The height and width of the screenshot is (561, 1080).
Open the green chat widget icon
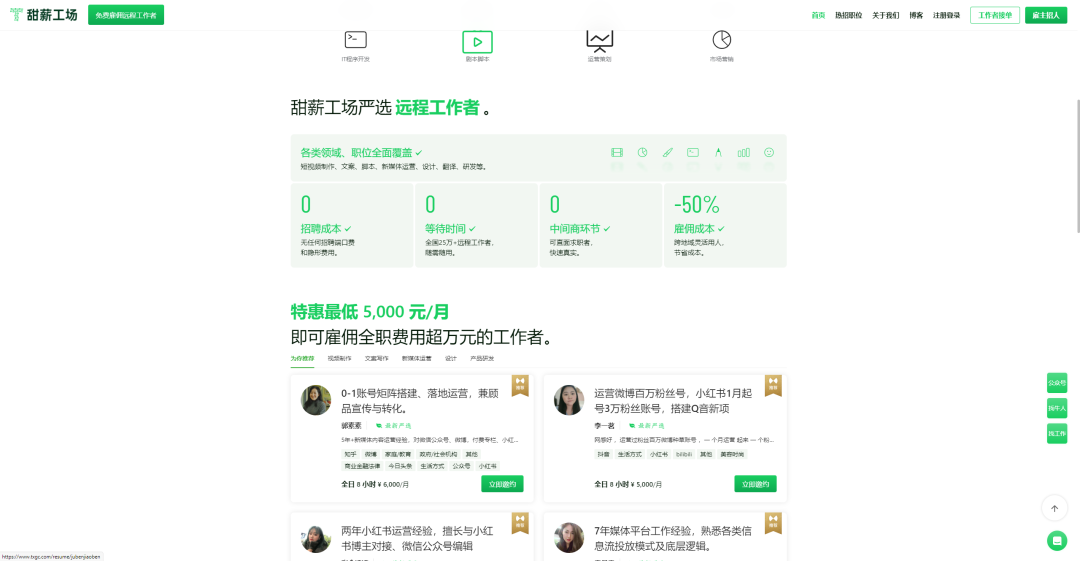pyautogui.click(x=1056, y=540)
